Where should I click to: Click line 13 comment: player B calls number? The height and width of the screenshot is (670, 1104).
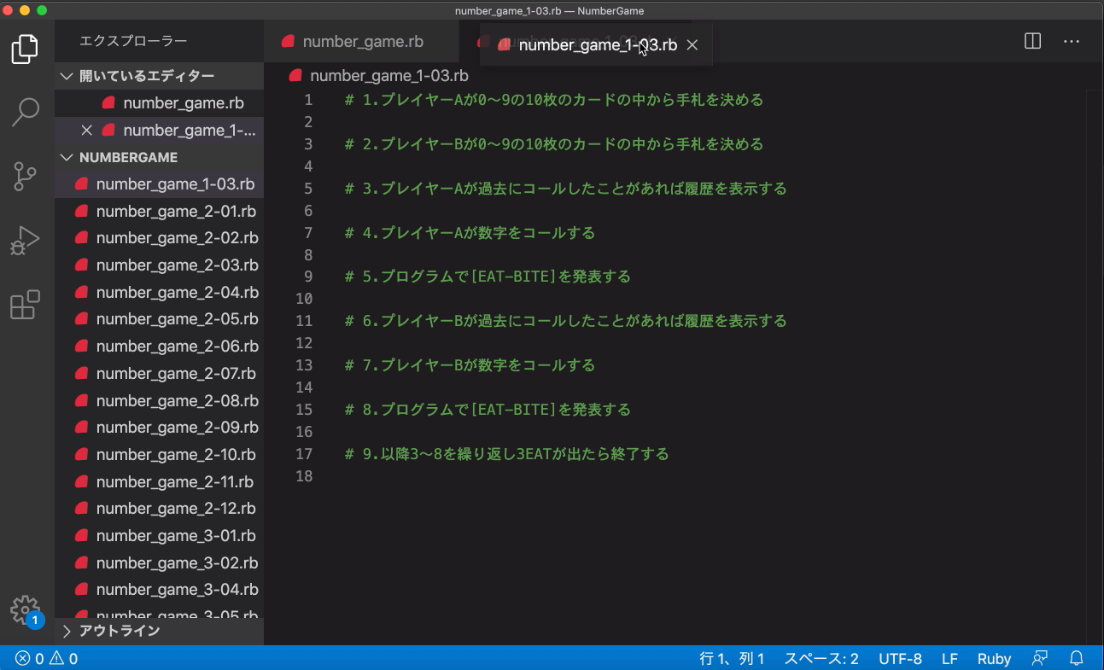point(470,365)
